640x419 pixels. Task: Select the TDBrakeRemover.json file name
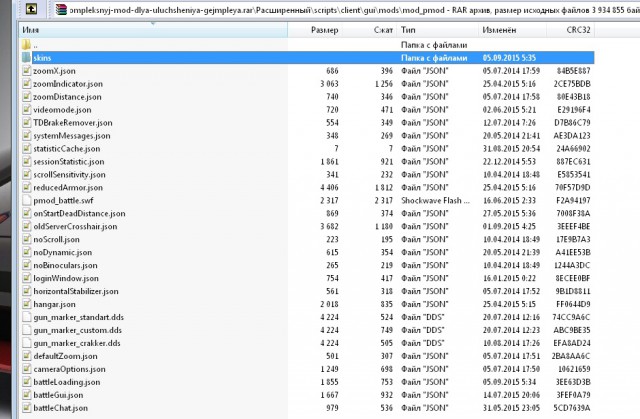click(x=73, y=123)
